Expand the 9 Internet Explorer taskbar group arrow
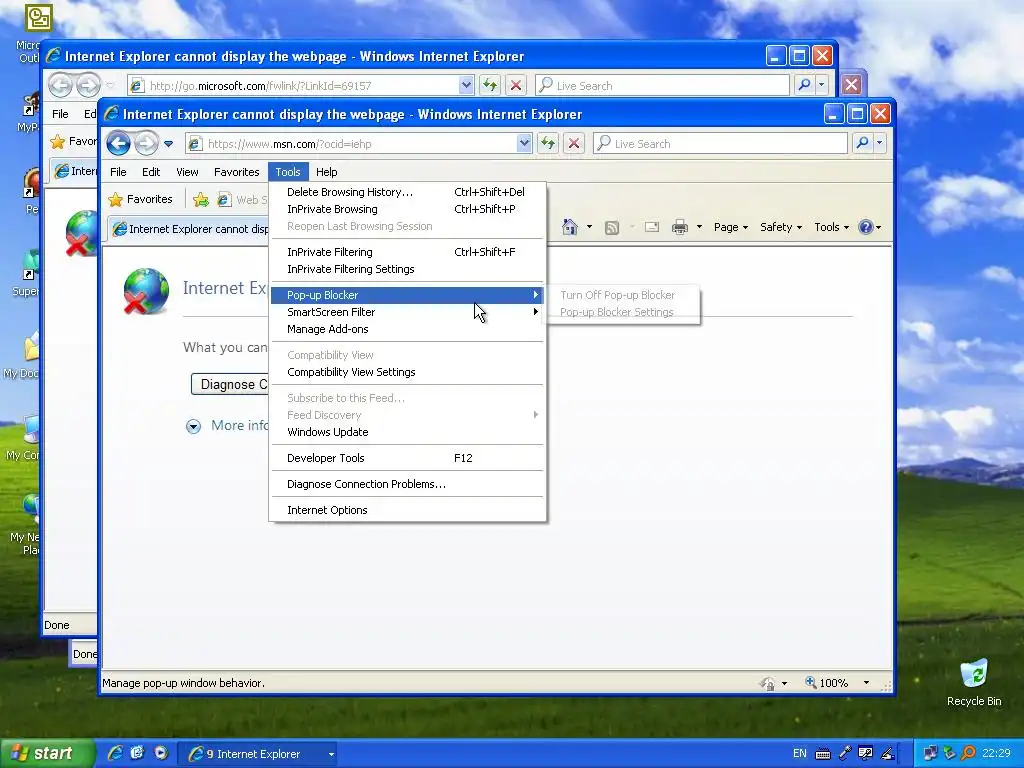Image resolution: width=1024 pixels, height=768 pixels. pyautogui.click(x=331, y=754)
